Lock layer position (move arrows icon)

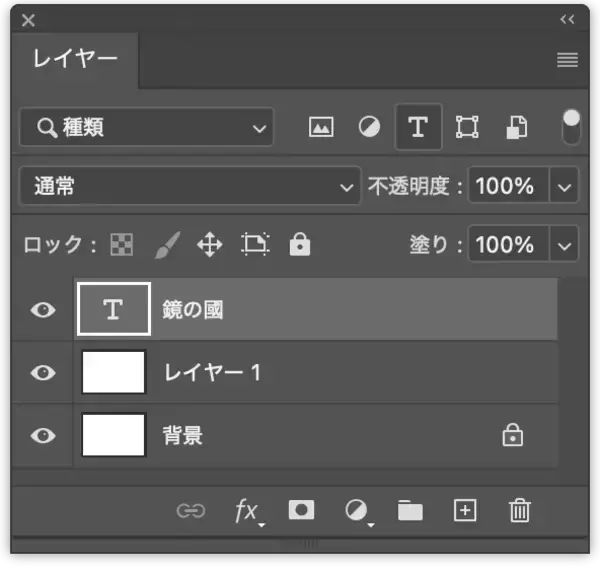click(210, 245)
